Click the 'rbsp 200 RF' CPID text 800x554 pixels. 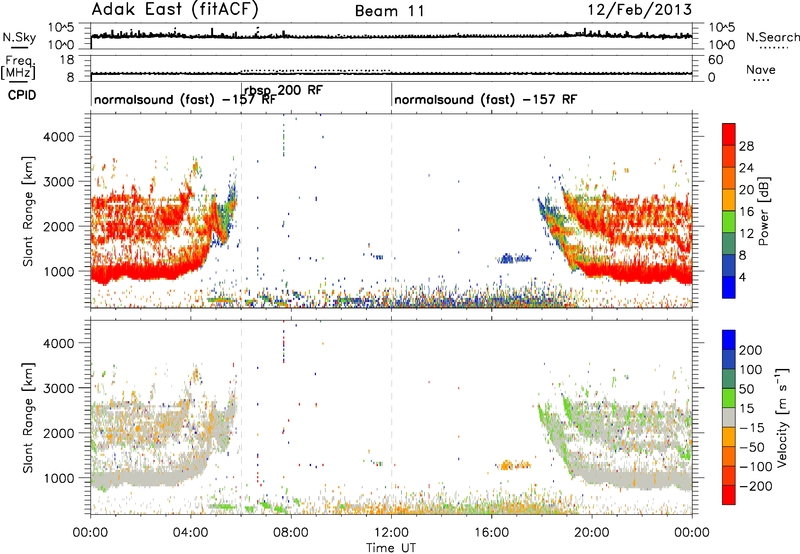click(283, 90)
